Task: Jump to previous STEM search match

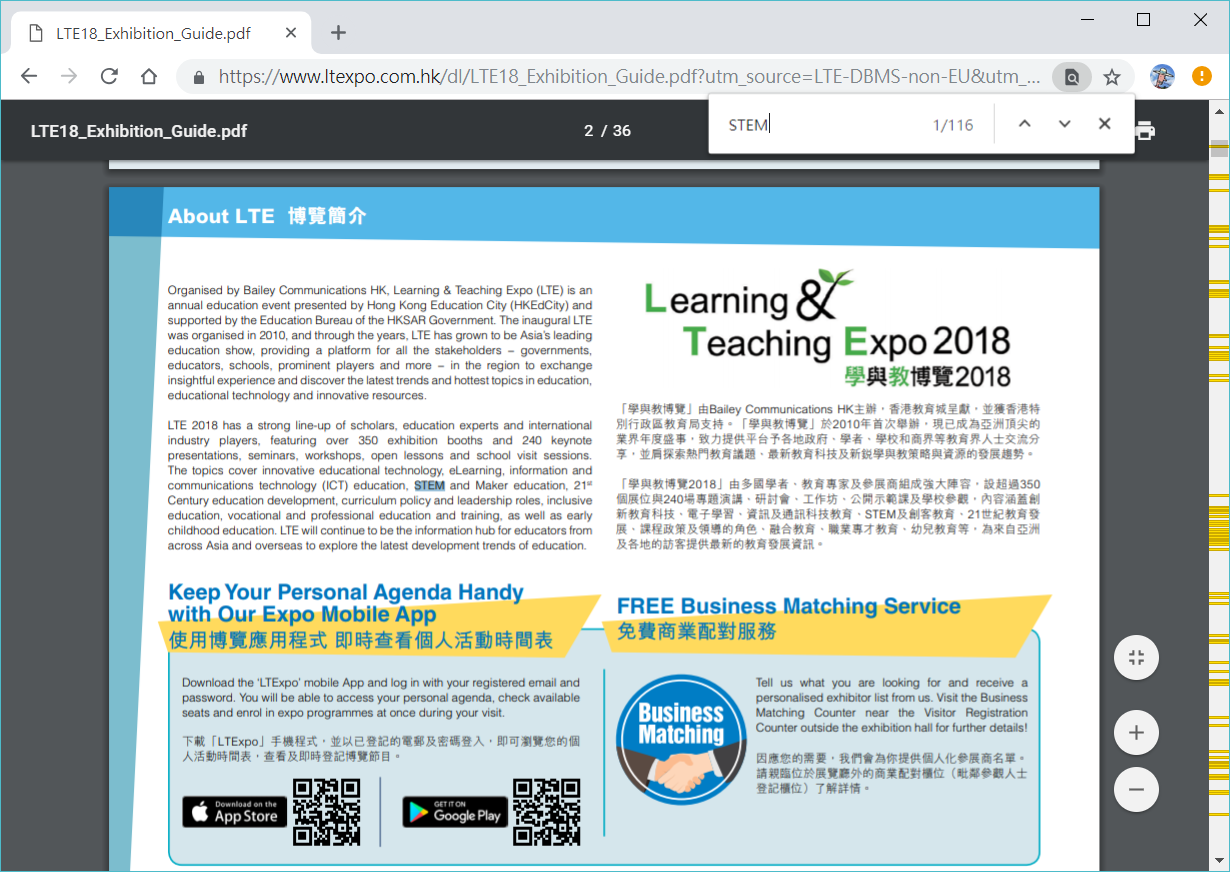Action: [x=1024, y=124]
